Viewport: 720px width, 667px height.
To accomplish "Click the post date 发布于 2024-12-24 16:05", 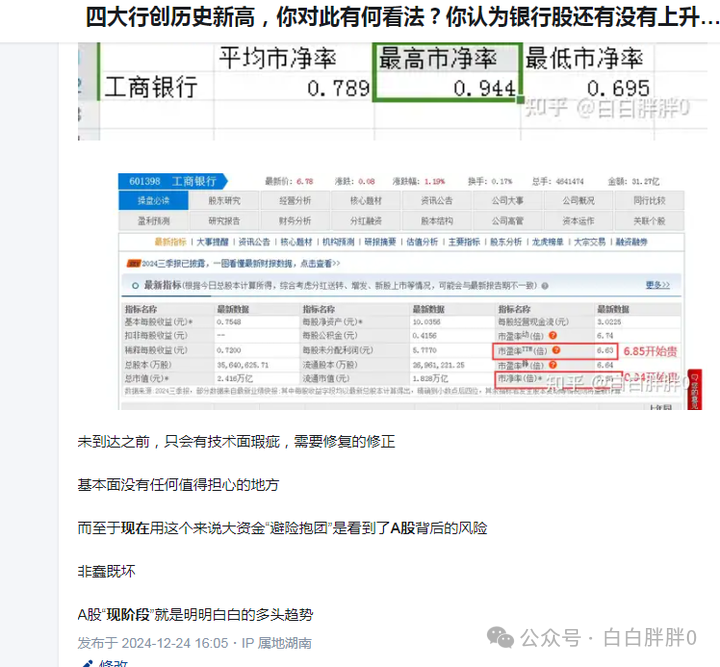I will tap(152, 643).
